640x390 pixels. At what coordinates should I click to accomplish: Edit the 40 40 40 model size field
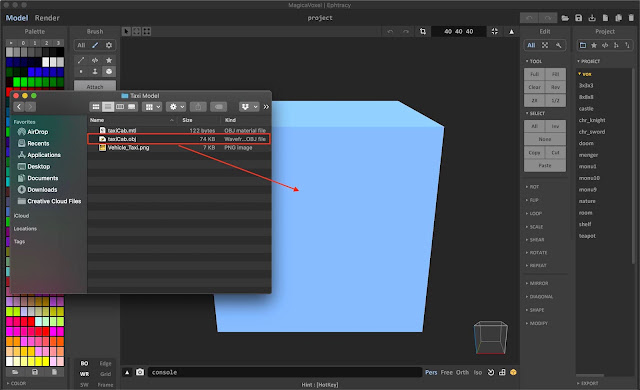coord(459,31)
